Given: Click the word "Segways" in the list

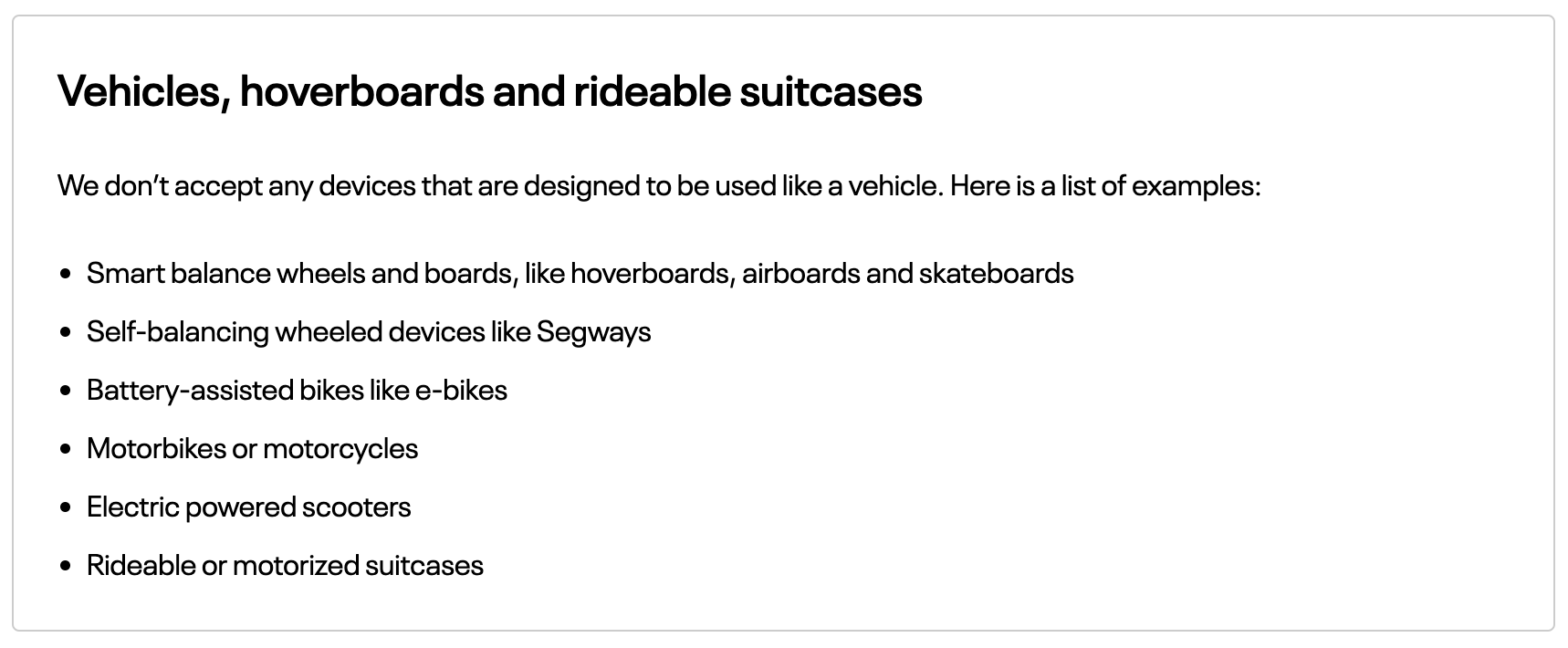Looking at the screenshot, I should click(593, 331).
